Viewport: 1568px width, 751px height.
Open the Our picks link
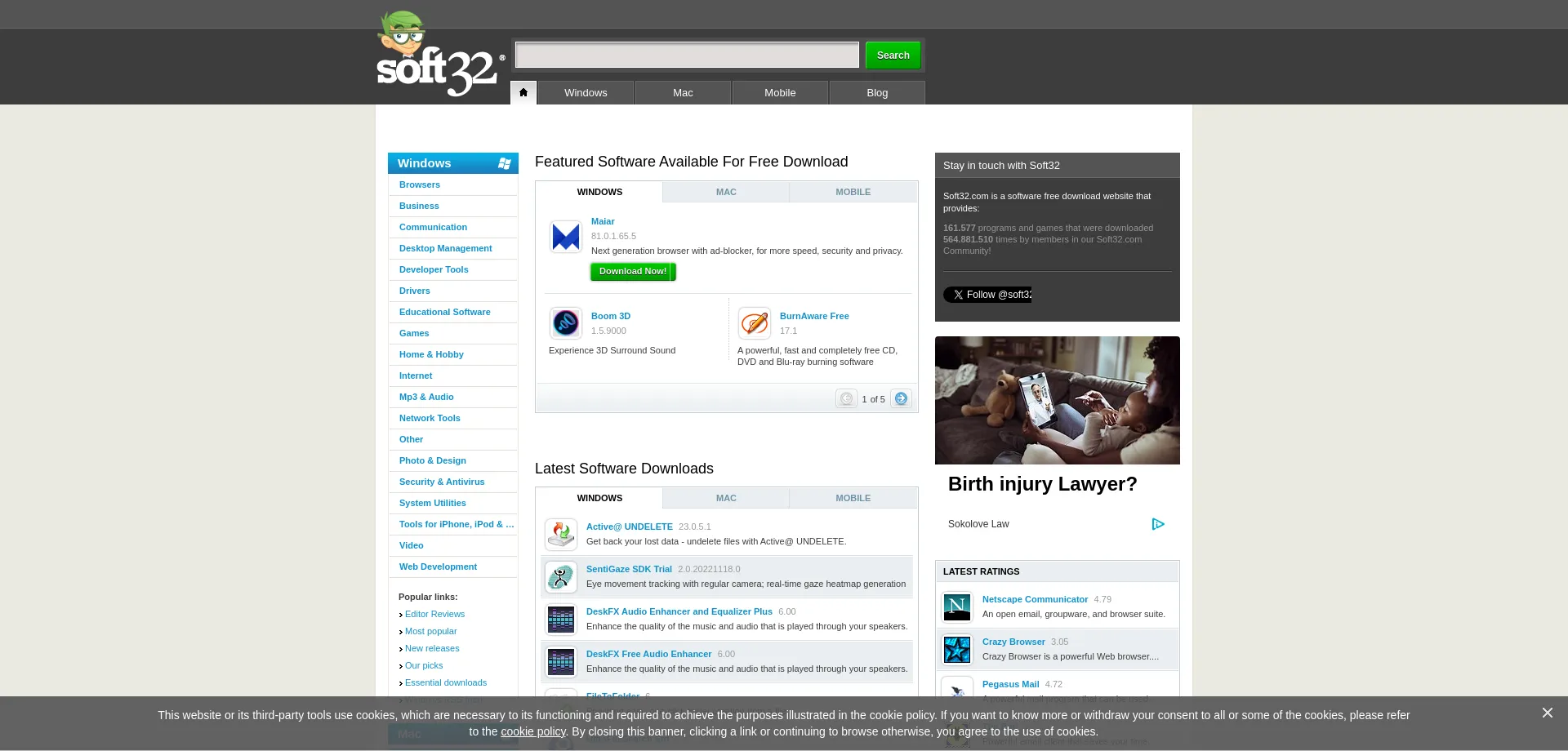tap(424, 665)
